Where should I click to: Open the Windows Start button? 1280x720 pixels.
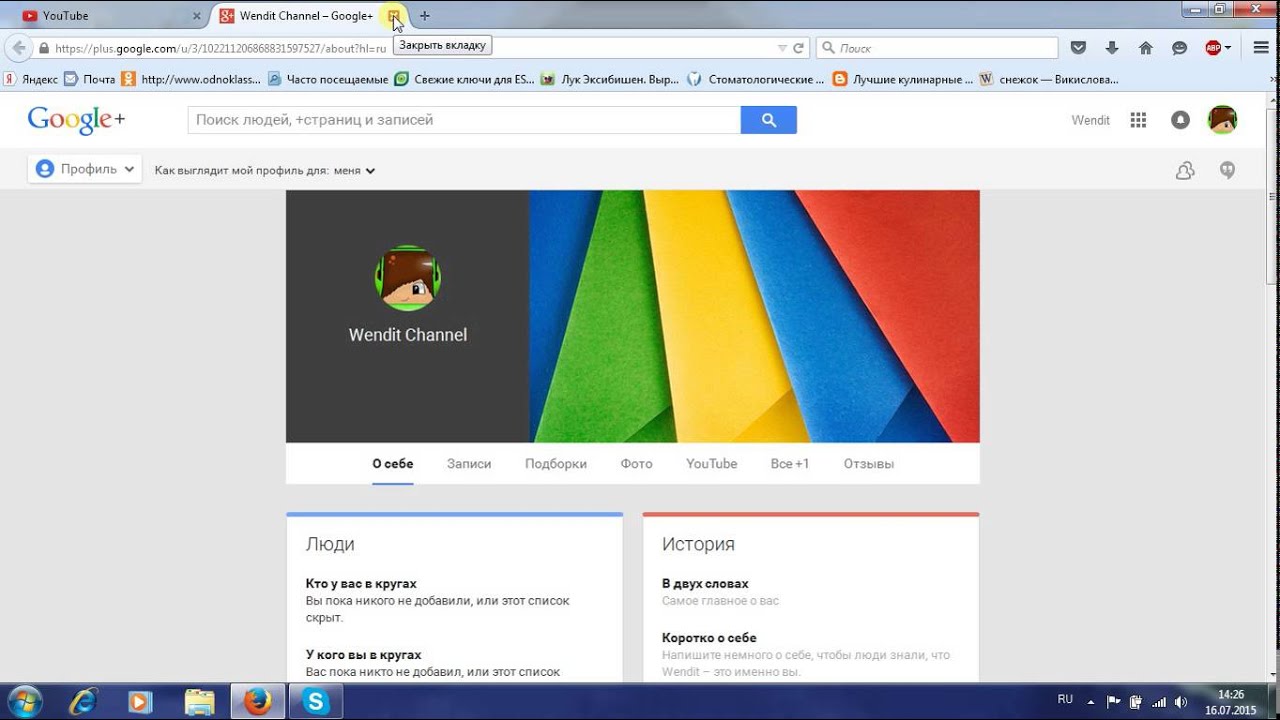click(x=24, y=702)
